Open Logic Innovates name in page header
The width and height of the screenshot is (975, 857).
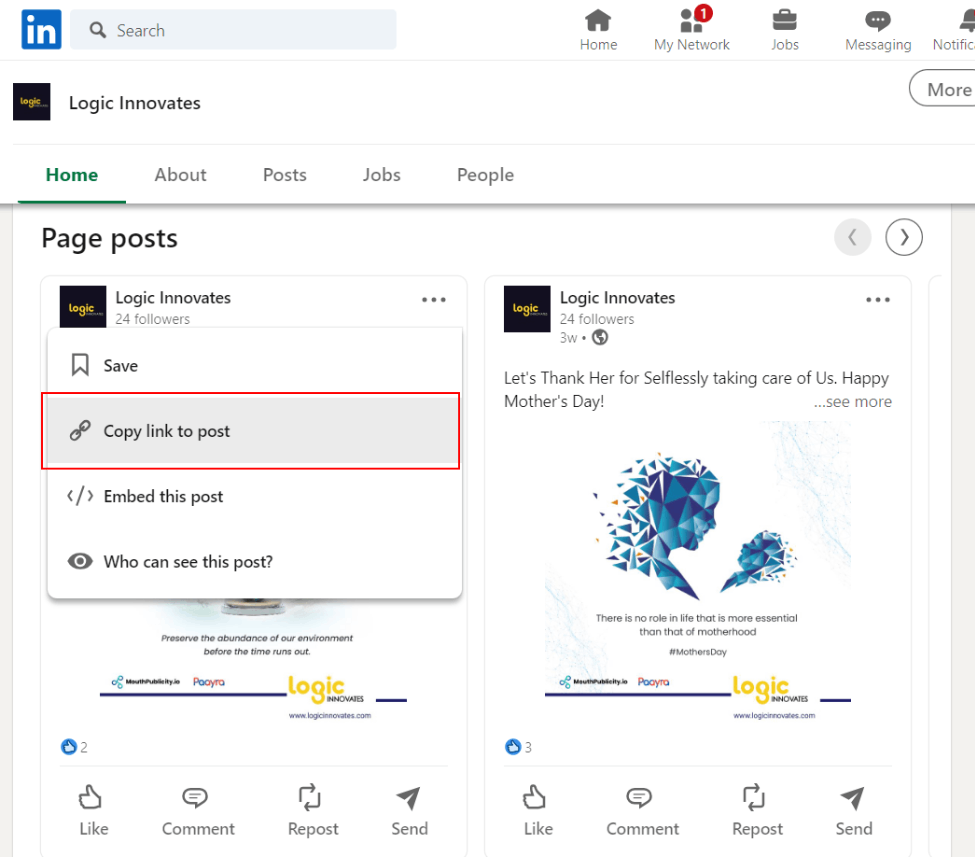(135, 103)
